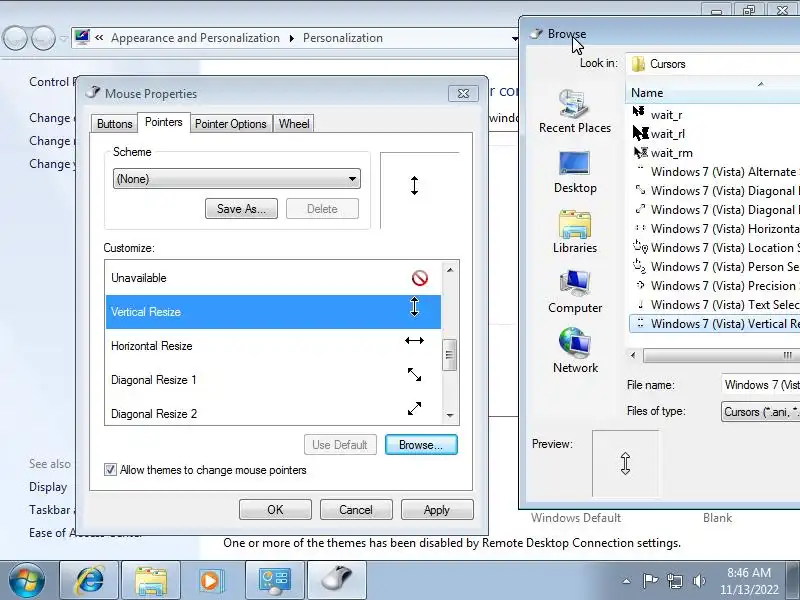Switch to Mouse Properties taskbar item
This screenshot has width=800, height=600.
tap(337, 581)
